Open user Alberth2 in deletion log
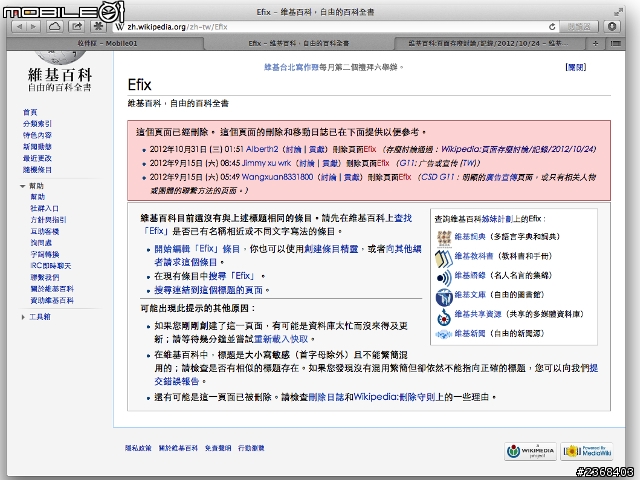 click(x=262, y=149)
